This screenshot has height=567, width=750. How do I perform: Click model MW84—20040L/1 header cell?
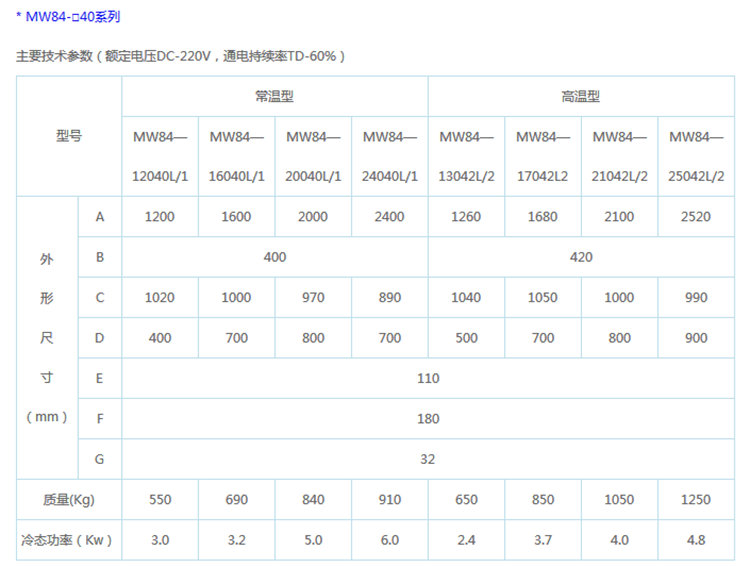tap(313, 156)
